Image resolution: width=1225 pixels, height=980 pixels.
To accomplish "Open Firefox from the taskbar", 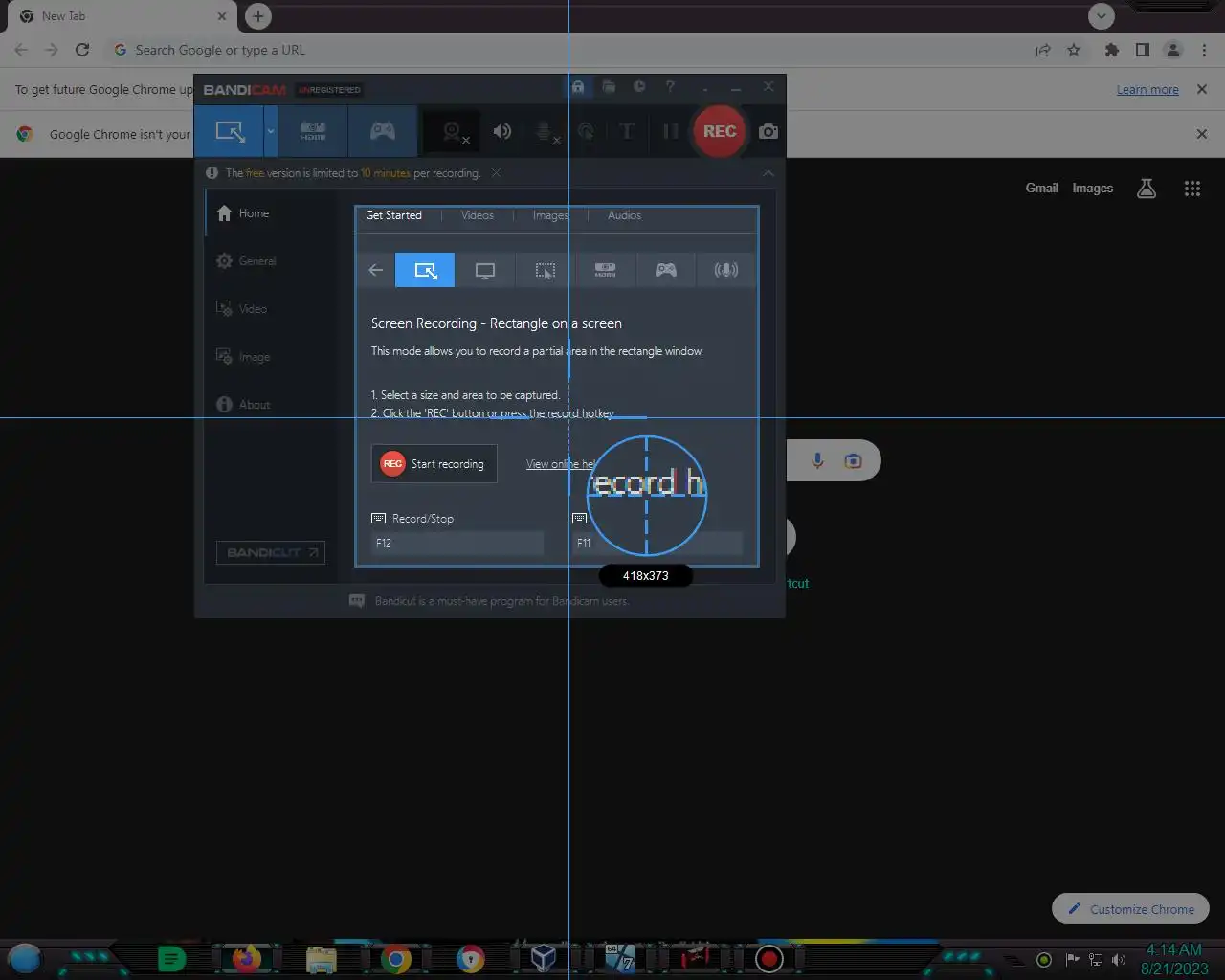I will tap(247, 958).
